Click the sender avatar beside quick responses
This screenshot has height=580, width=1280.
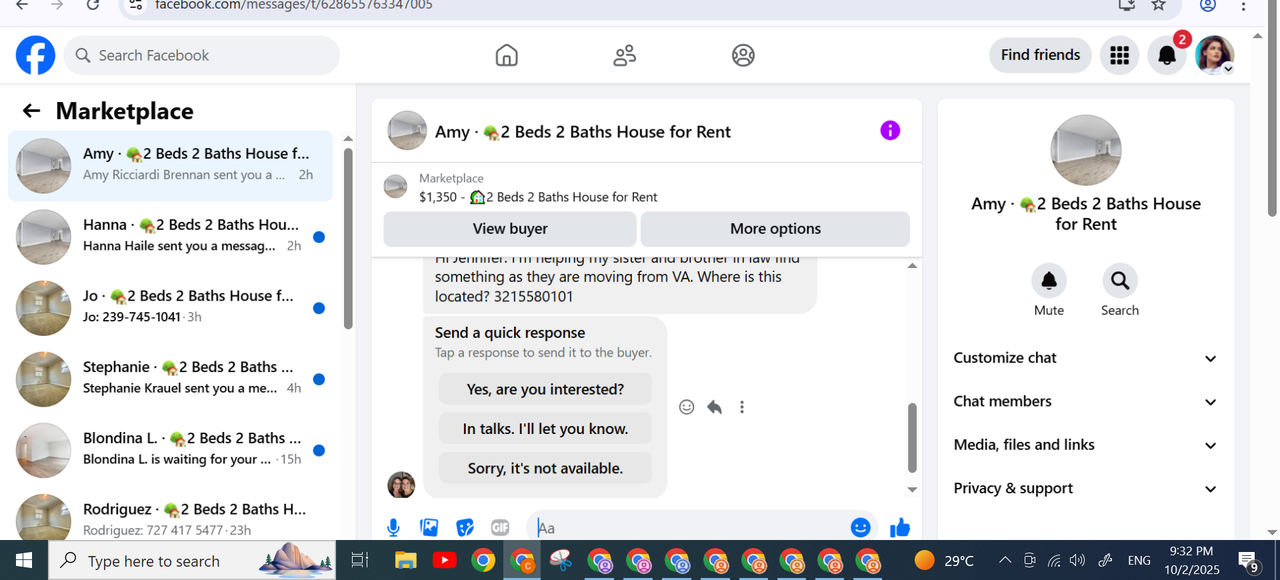click(401, 485)
